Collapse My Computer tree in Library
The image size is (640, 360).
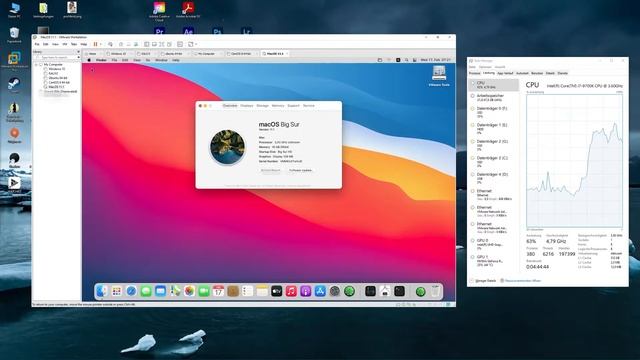[x=36, y=64]
